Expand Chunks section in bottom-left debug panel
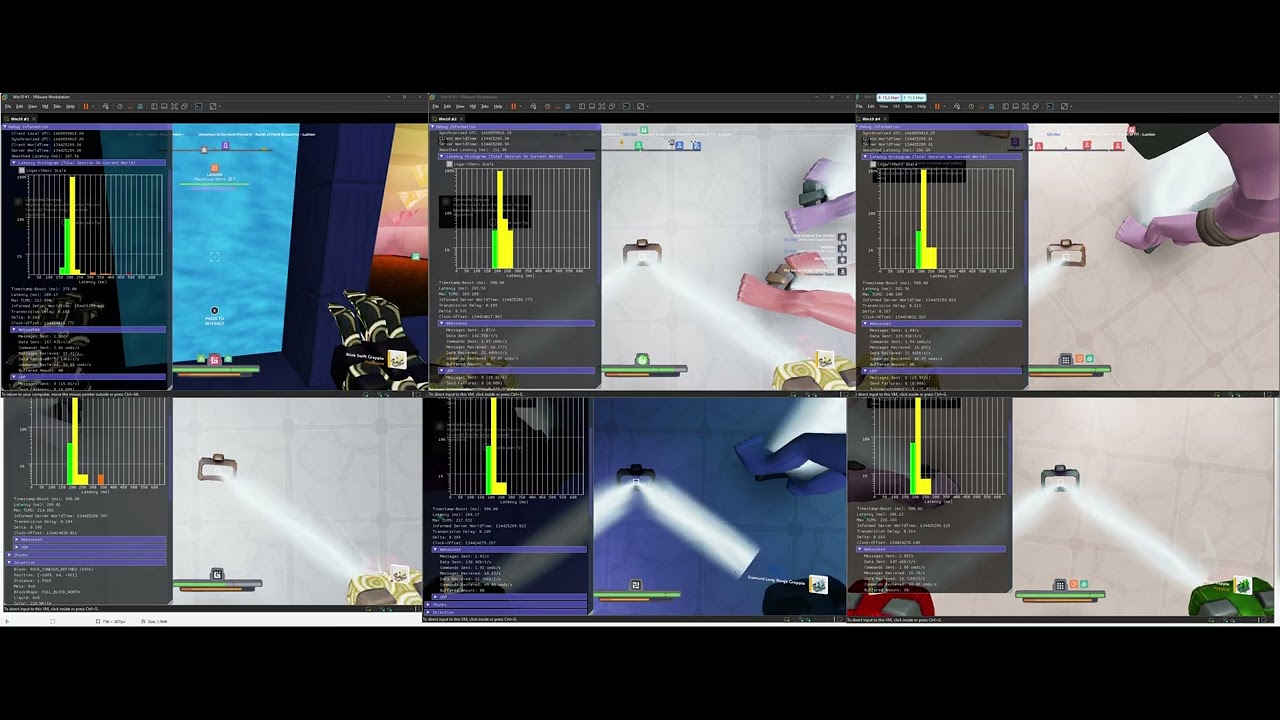The width and height of the screenshot is (1280, 720). coord(86,554)
